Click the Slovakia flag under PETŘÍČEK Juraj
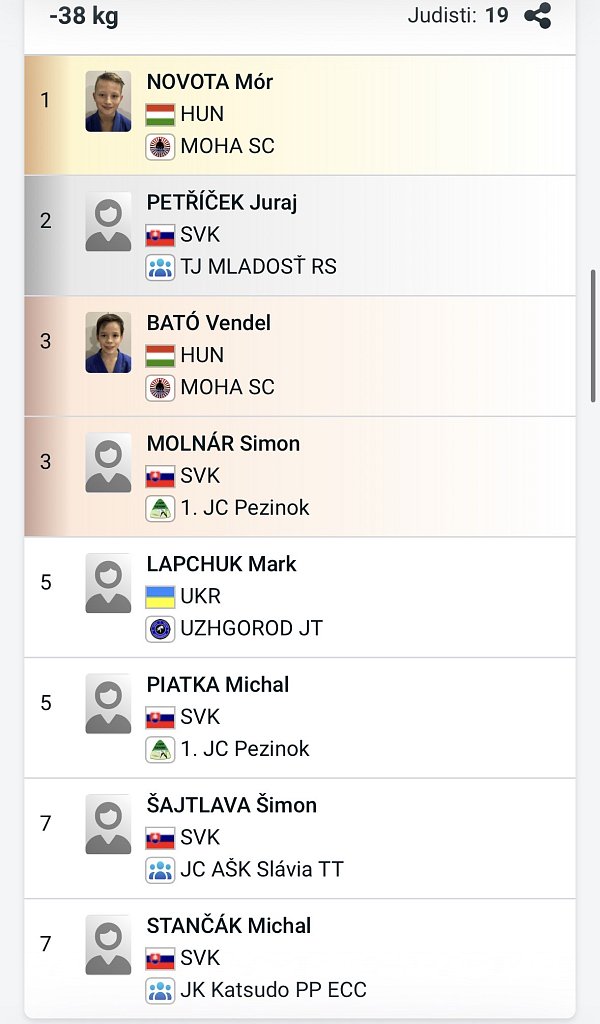600x1024 pixels. click(x=160, y=235)
